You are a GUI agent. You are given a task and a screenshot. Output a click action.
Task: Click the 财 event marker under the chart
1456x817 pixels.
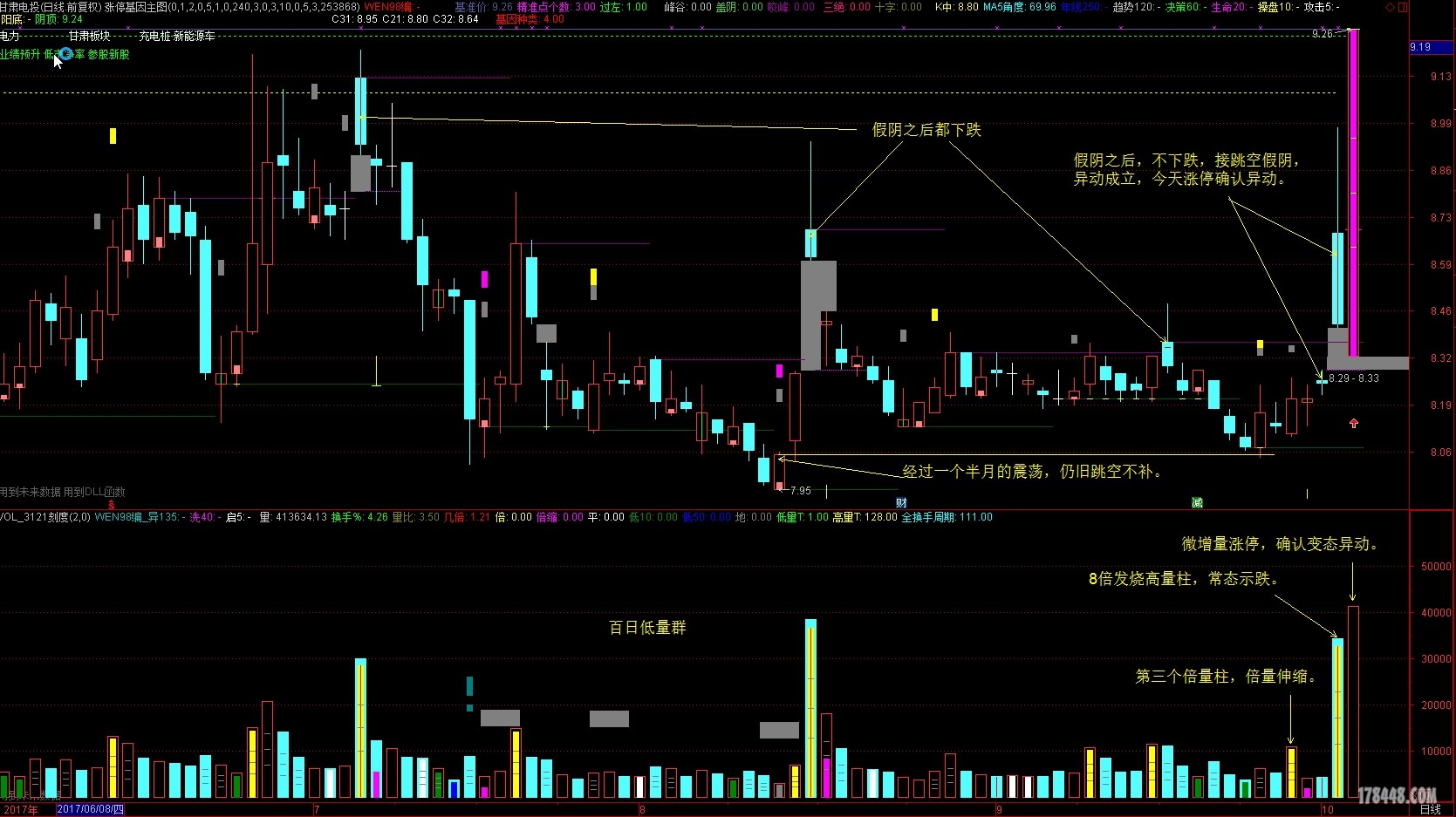pos(901,503)
